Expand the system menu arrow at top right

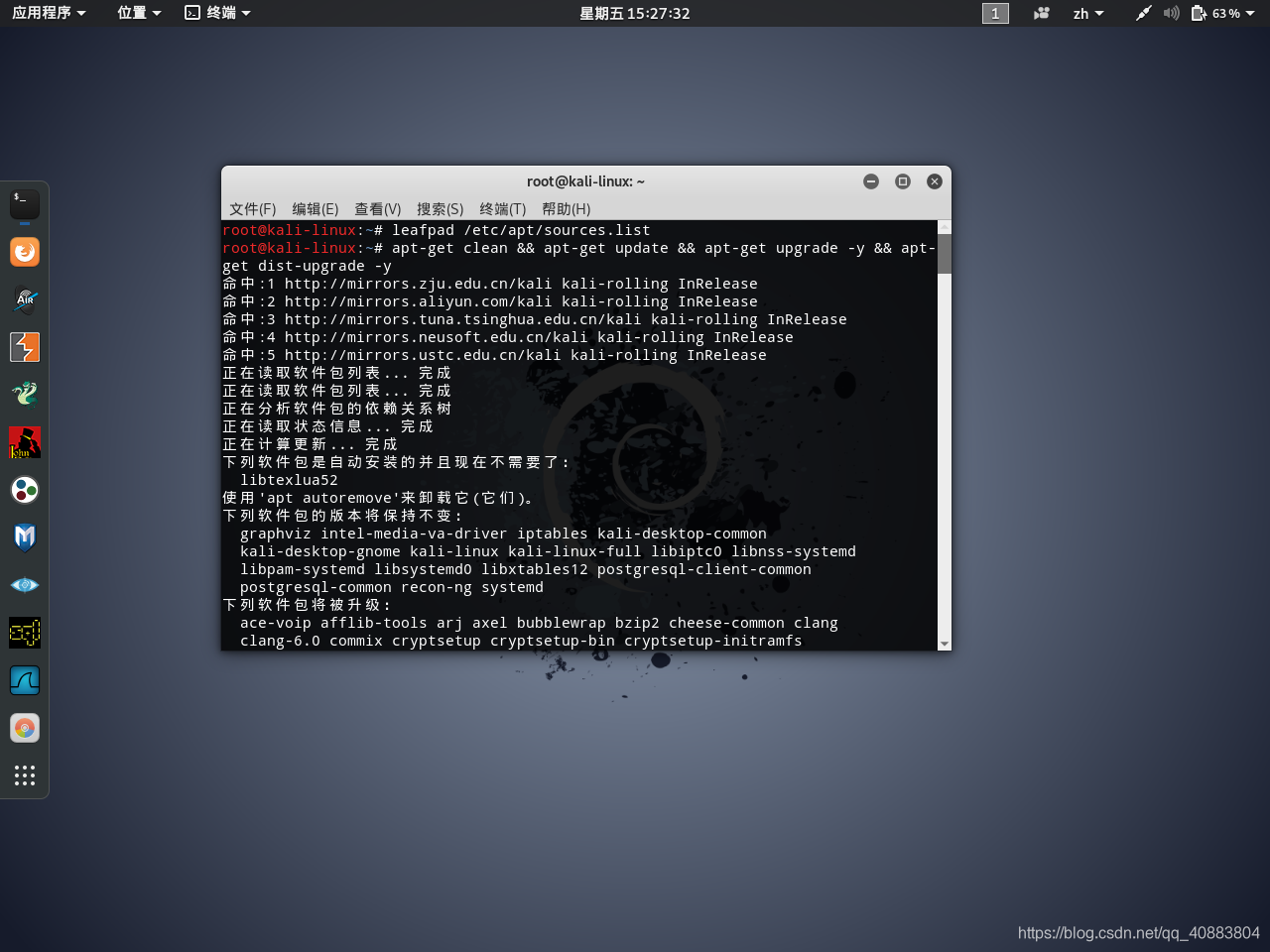click(x=1250, y=13)
